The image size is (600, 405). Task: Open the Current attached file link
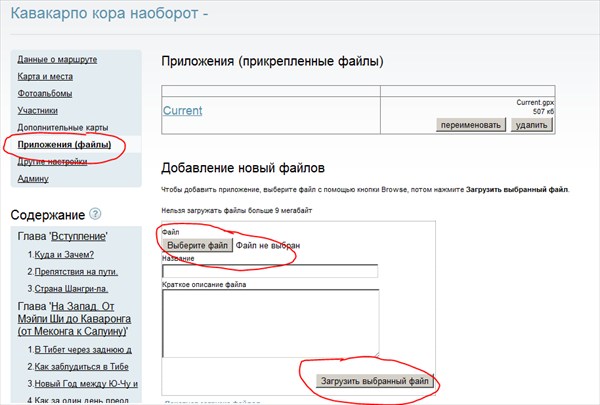pos(182,110)
